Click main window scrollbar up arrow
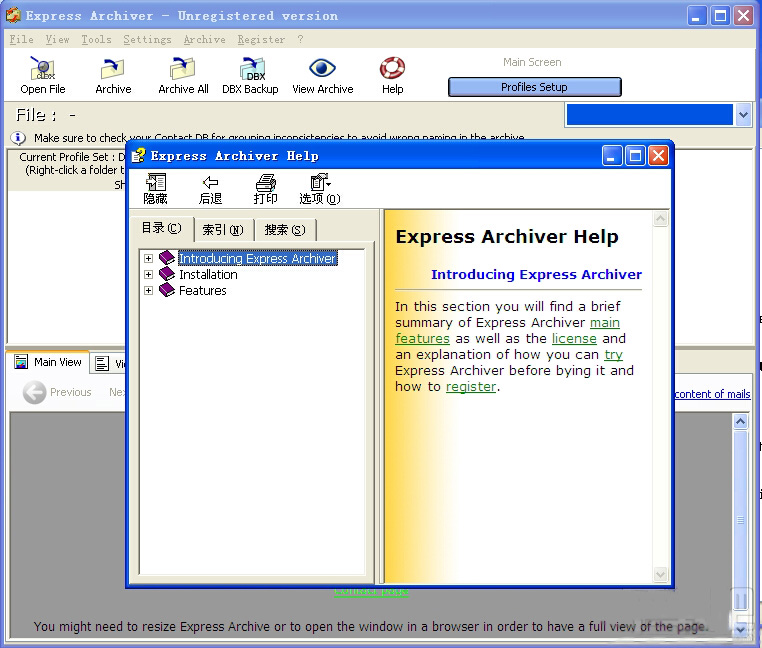762x648 pixels. click(741, 421)
